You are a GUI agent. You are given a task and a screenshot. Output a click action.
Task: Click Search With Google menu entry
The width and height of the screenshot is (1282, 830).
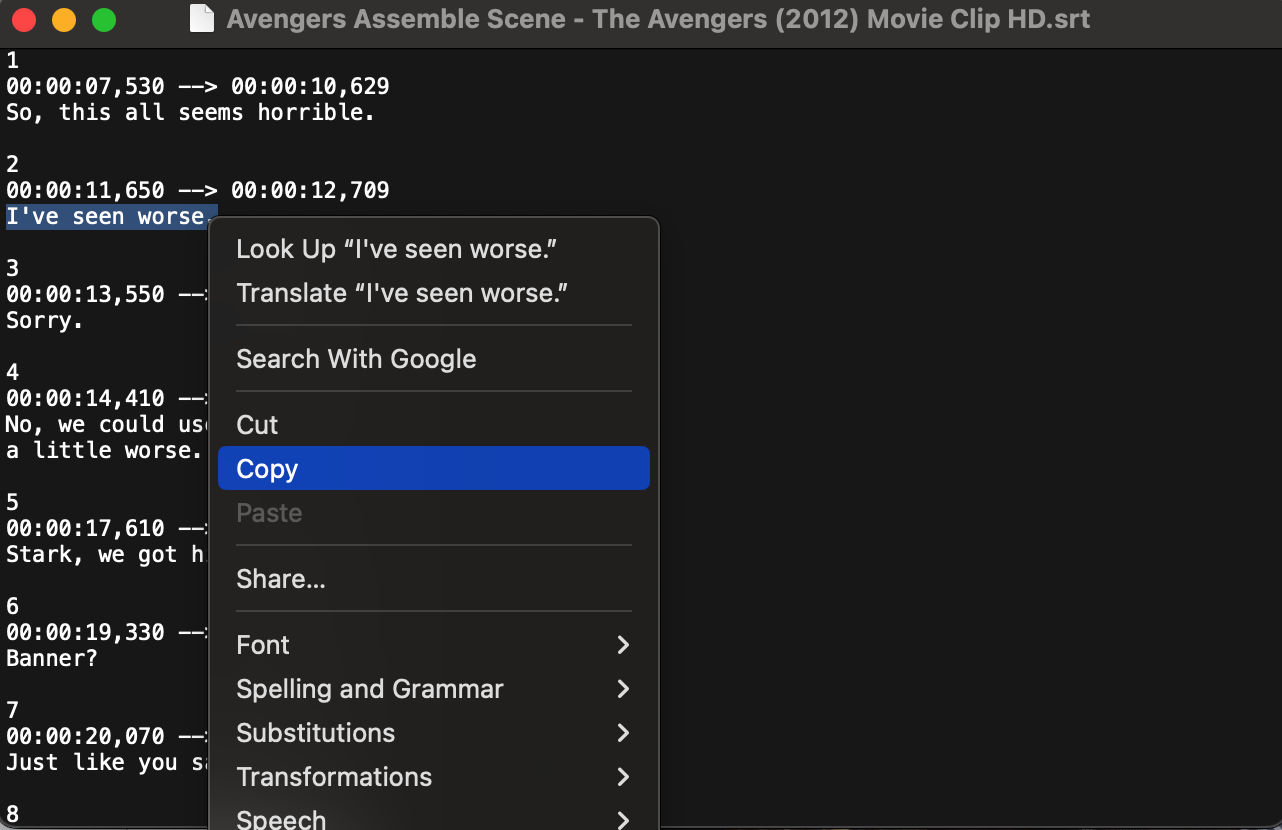click(x=356, y=359)
